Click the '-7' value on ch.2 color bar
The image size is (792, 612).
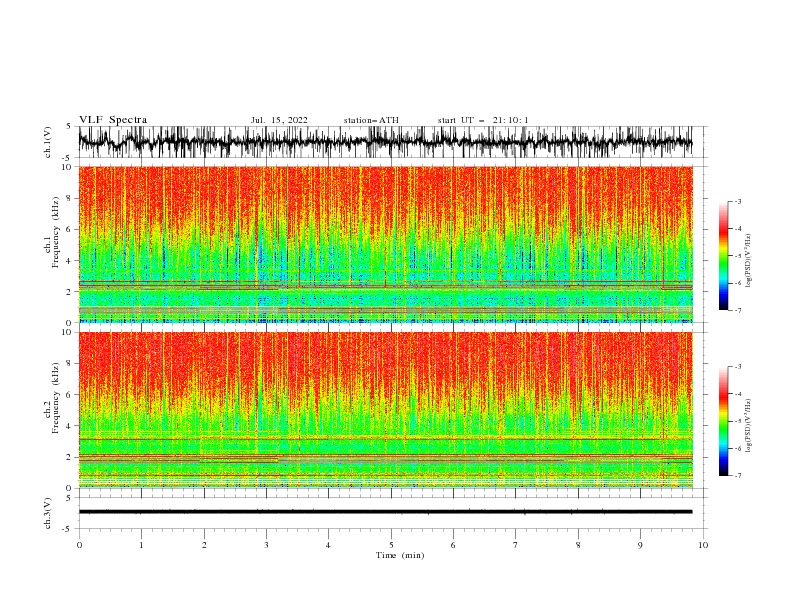point(738,476)
